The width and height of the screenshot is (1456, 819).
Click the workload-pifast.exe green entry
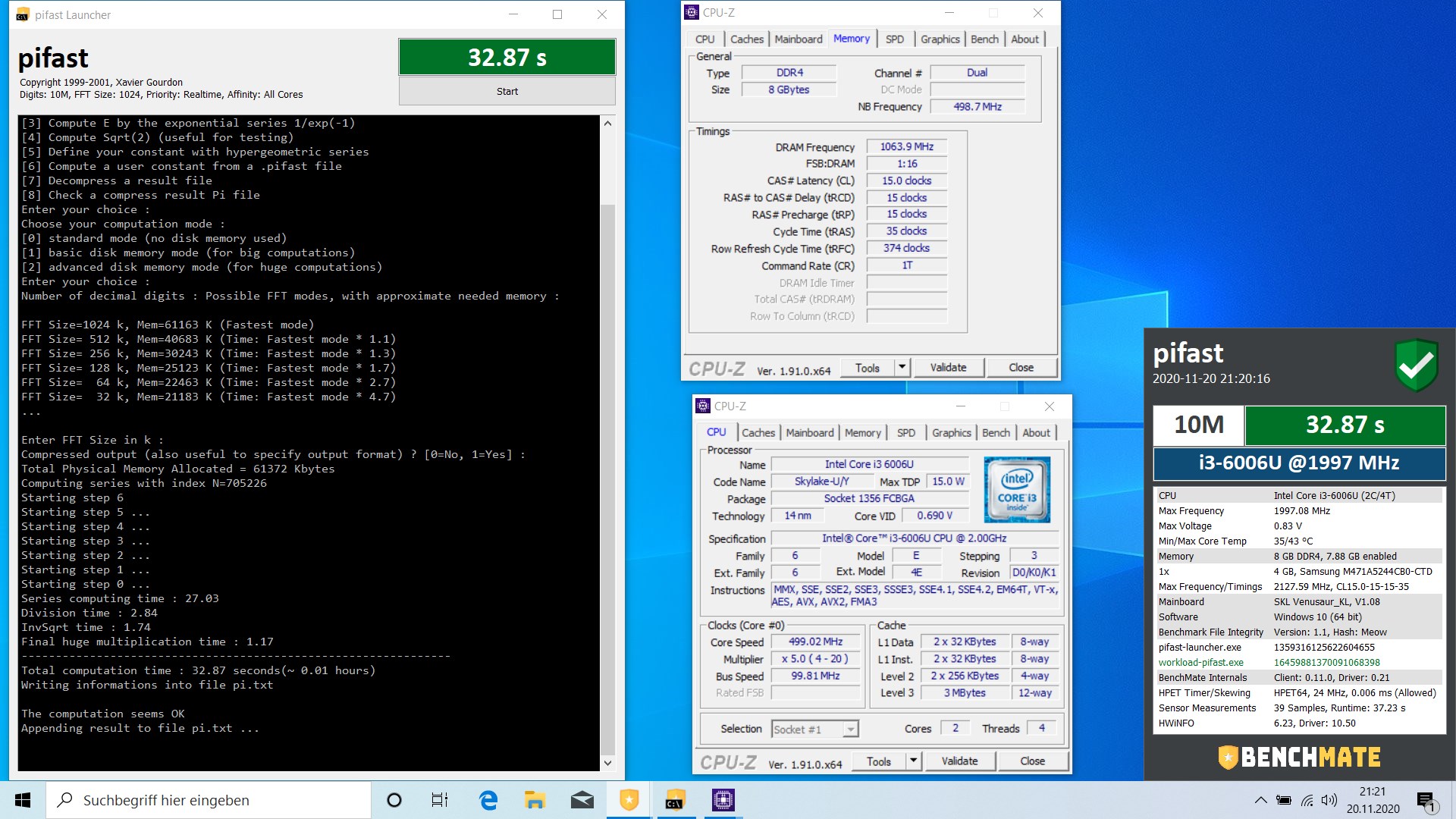click(x=1200, y=662)
